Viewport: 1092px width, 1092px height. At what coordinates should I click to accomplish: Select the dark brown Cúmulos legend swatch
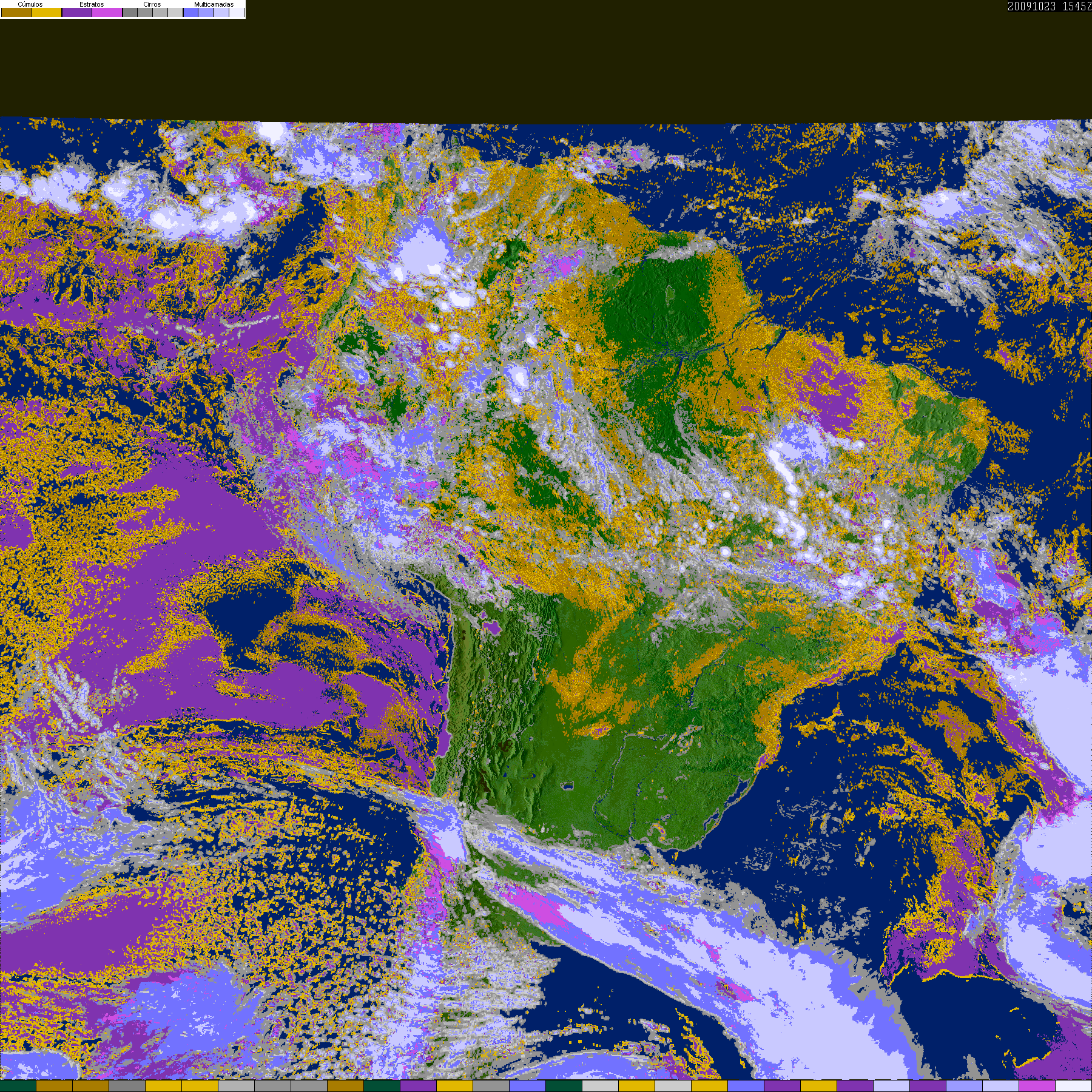click(x=16, y=12)
